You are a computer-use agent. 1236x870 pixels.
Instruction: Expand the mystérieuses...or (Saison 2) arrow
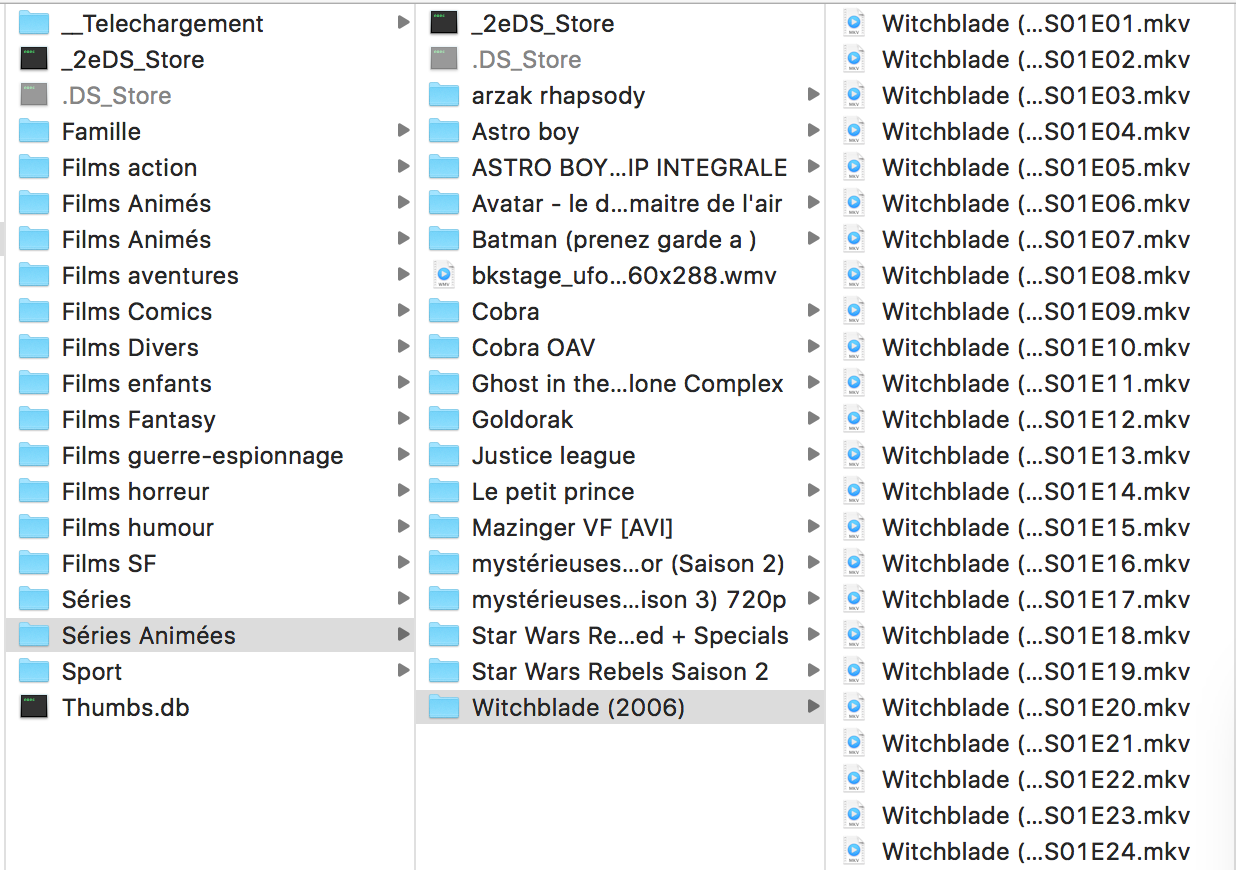[813, 562]
